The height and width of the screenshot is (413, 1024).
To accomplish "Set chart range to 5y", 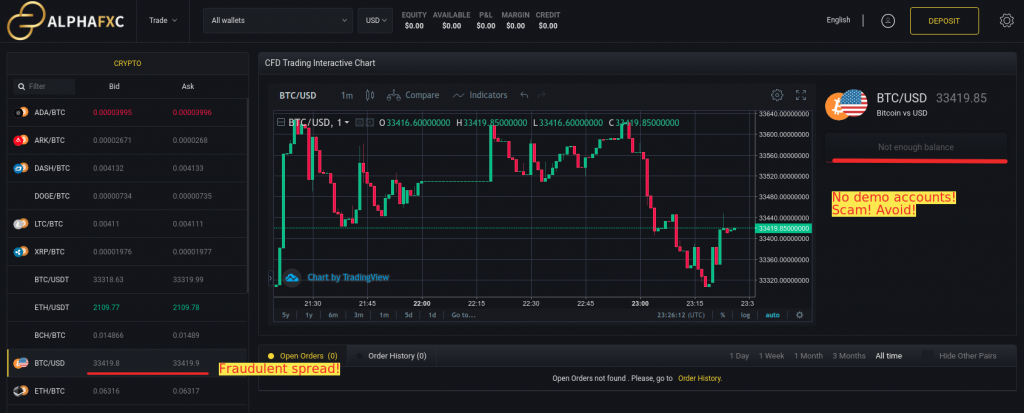I will point(285,315).
